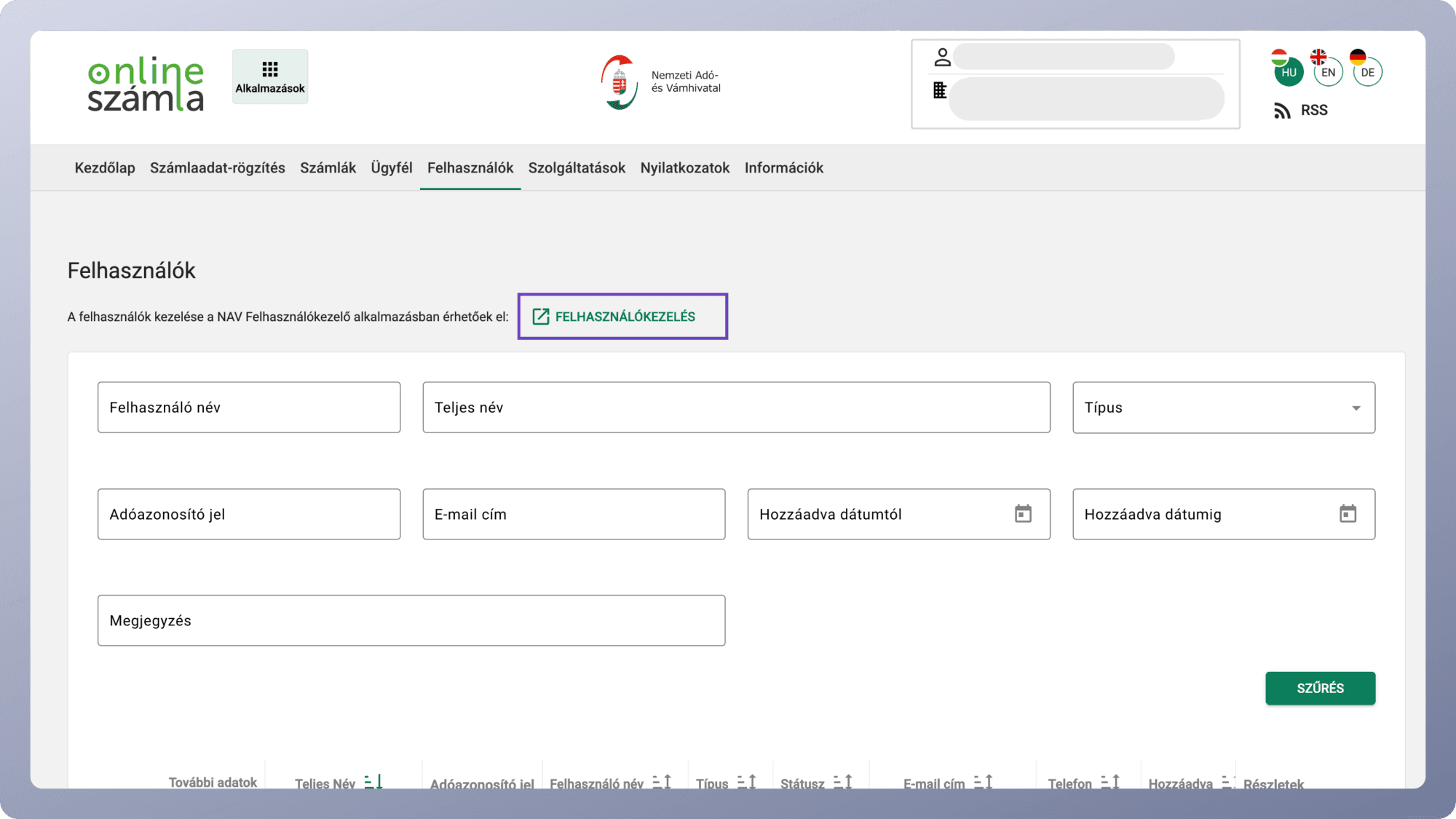Open the Szolgáltatások menu
1456x819 pixels.
(x=577, y=168)
